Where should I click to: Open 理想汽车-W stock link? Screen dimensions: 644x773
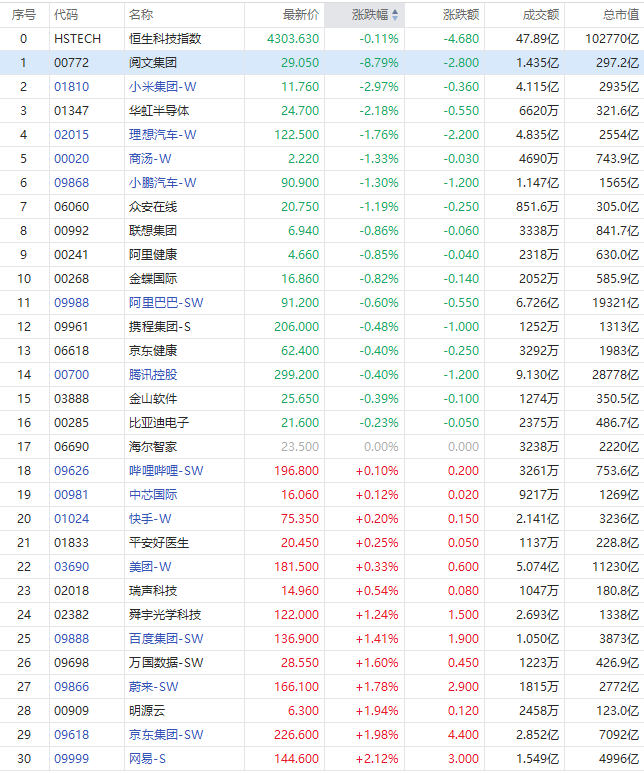point(163,135)
